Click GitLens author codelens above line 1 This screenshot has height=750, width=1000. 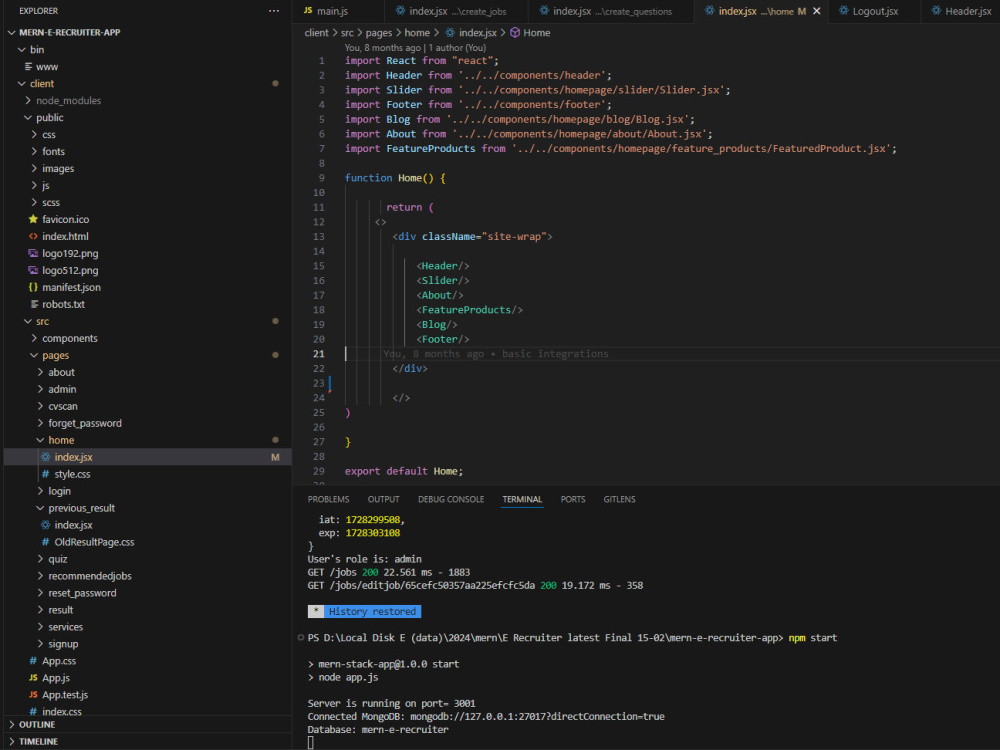(x=415, y=48)
